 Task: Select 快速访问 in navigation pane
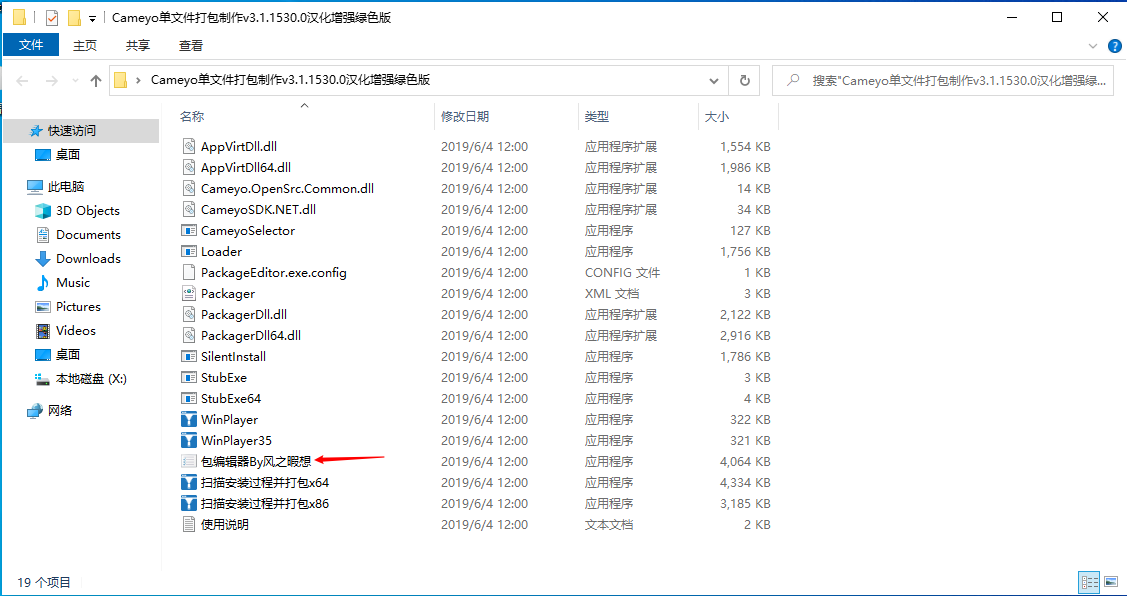click(x=72, y=131)
